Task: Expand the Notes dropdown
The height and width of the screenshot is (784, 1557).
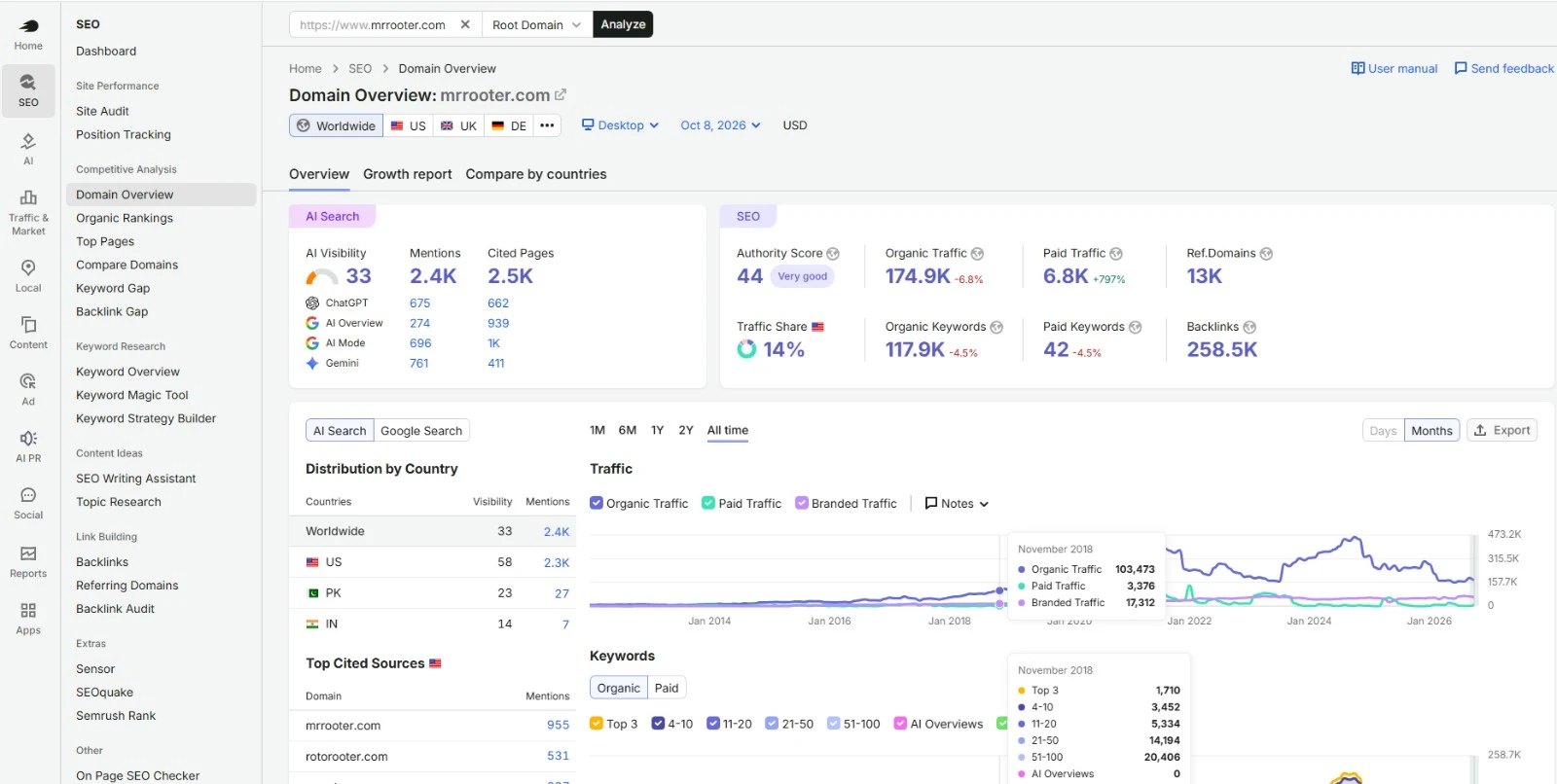Action: click(957, 504)
